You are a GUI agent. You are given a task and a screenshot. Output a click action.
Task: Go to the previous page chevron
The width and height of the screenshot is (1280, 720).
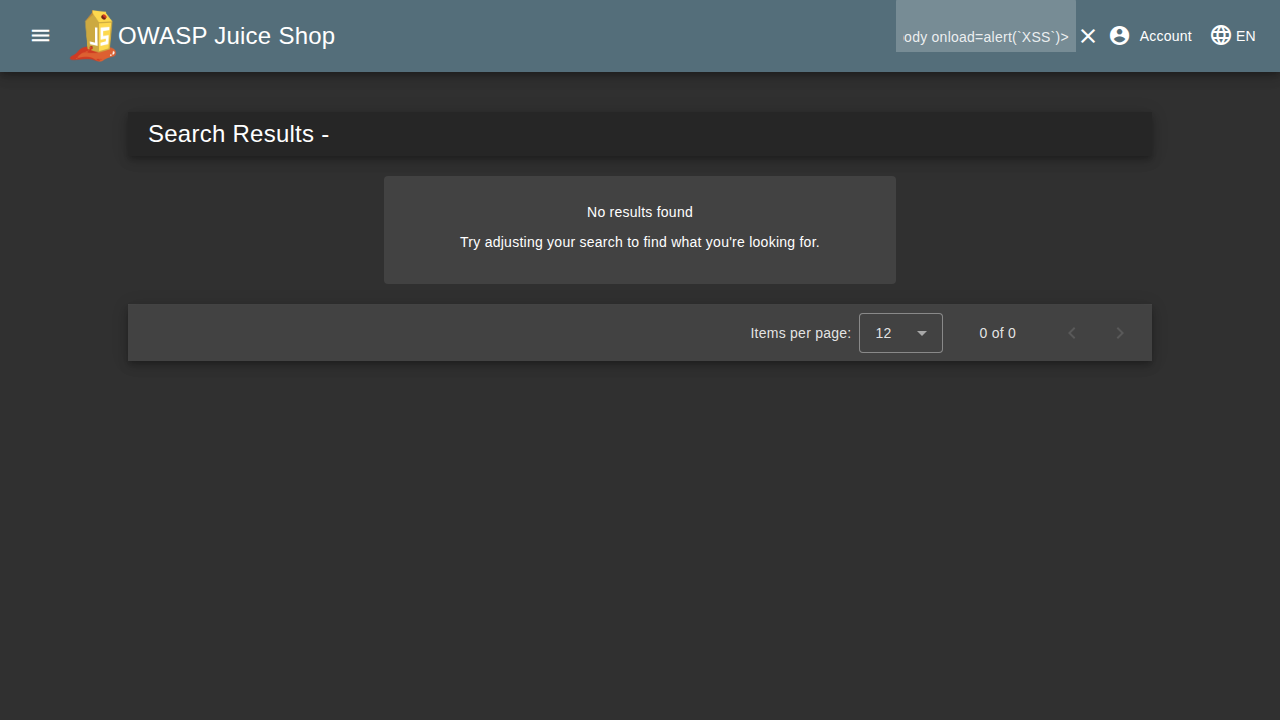(1072, 333)
